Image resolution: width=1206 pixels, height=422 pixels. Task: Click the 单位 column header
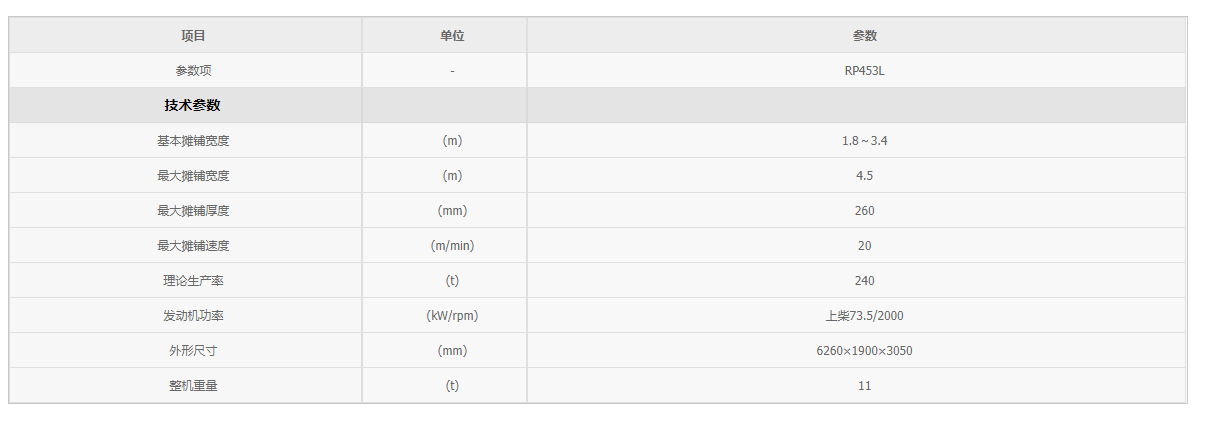click(452, 36)
